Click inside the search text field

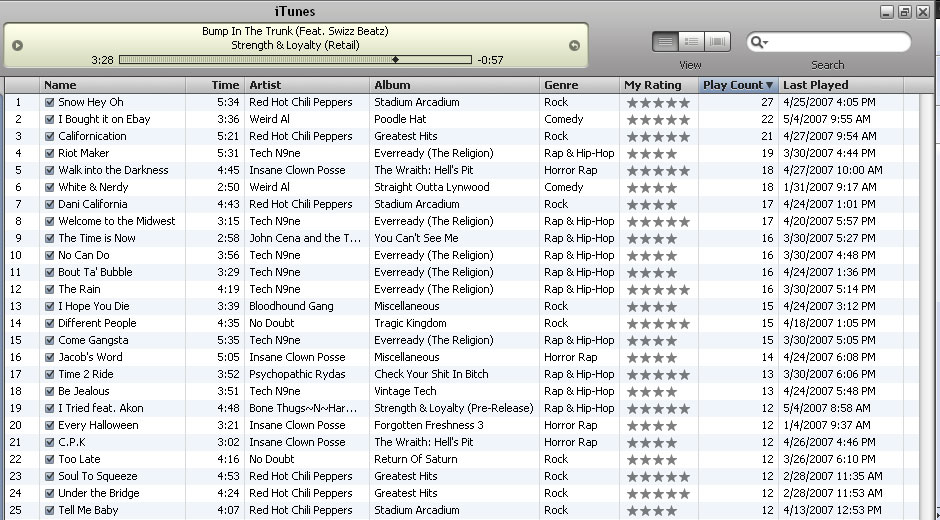click(836, 42)
